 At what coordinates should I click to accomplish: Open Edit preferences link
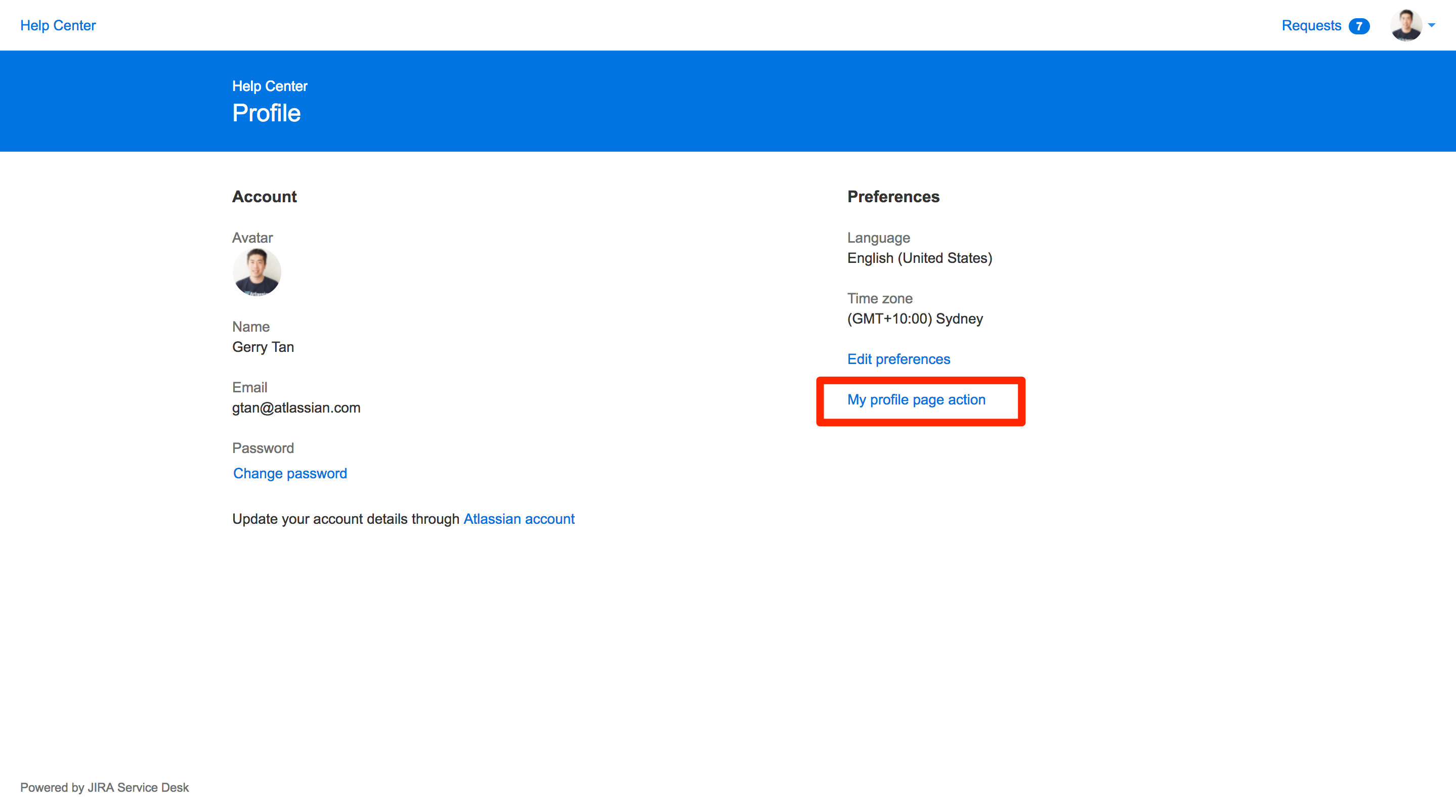[898, 359]
